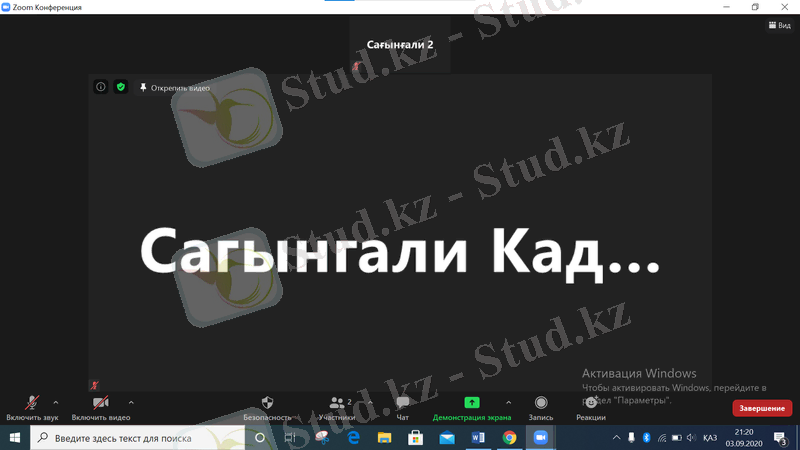The image size is (800, 450).
Task: Open the Безопасность security menu
Action: [x=267, y=408]
